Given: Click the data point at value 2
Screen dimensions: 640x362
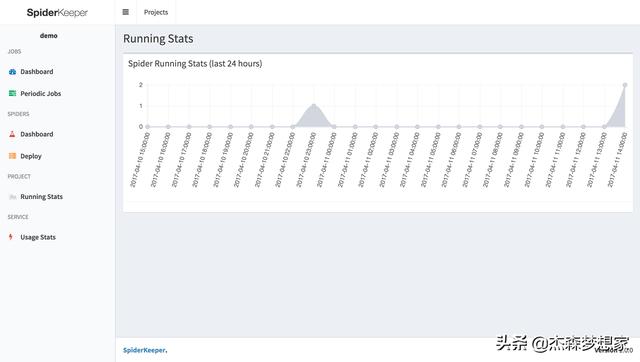Looking at the screenshot, I should (625, 85).
